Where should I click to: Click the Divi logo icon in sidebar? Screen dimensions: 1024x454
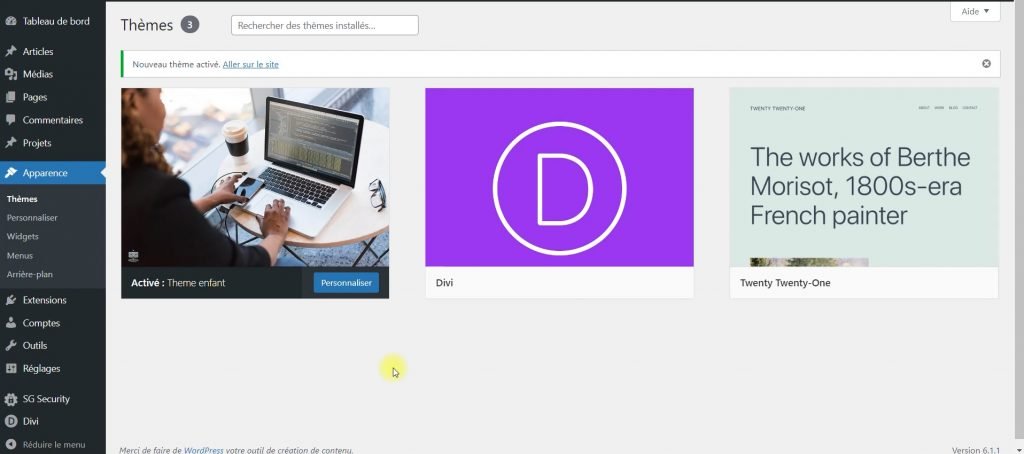(x=11, y=421)
